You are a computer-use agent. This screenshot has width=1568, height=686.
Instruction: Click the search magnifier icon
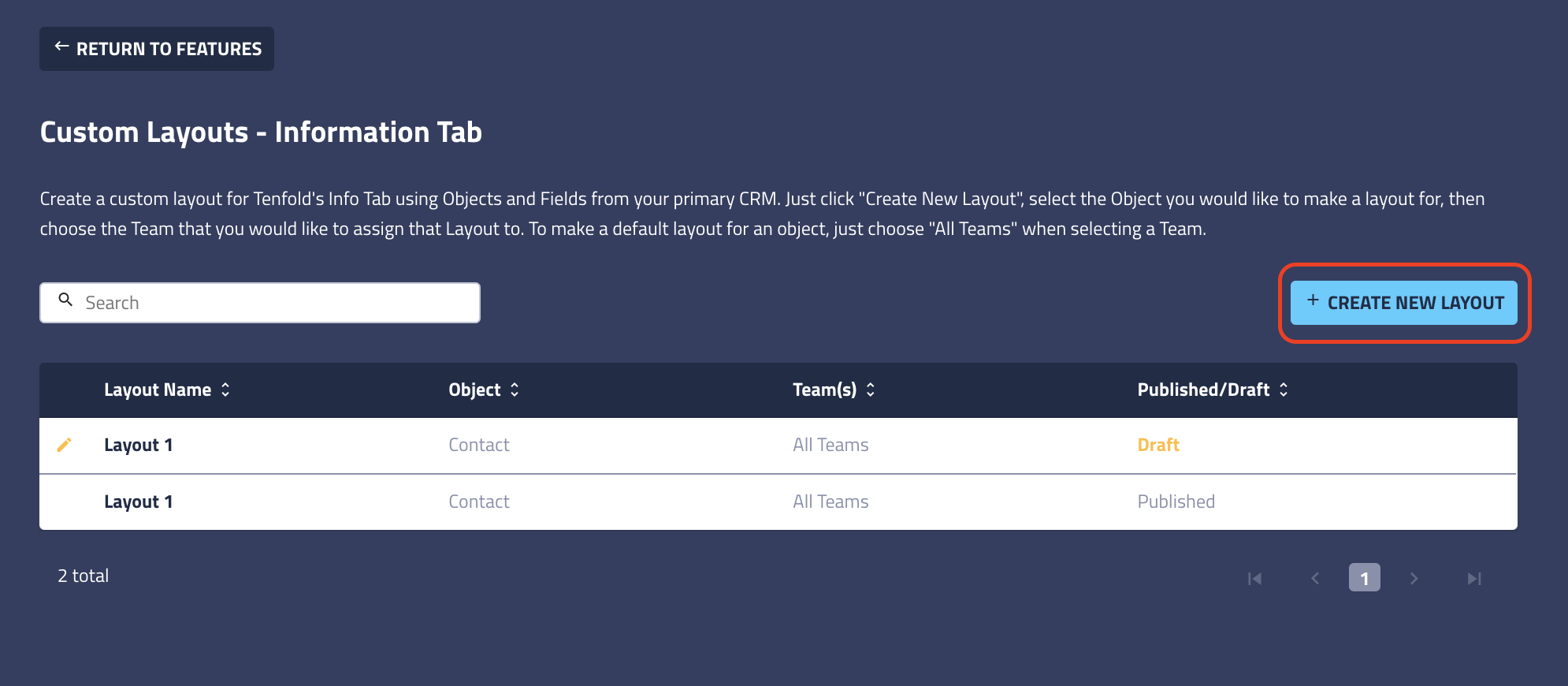[65, 300]
